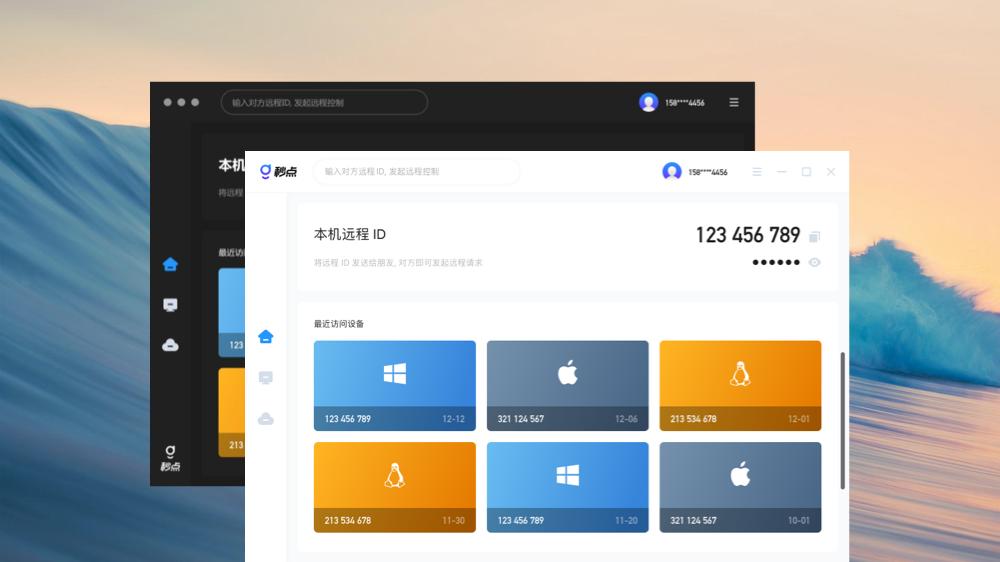Click the hidden password dots

click(776, 262)
